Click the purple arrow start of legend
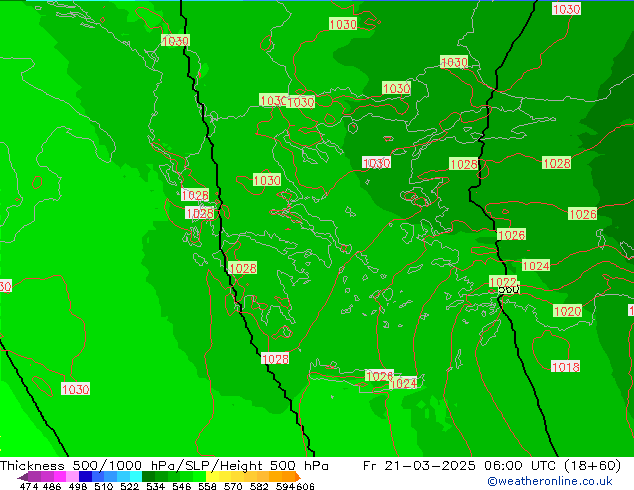The image size is (634, 490). tap(23, 477)
